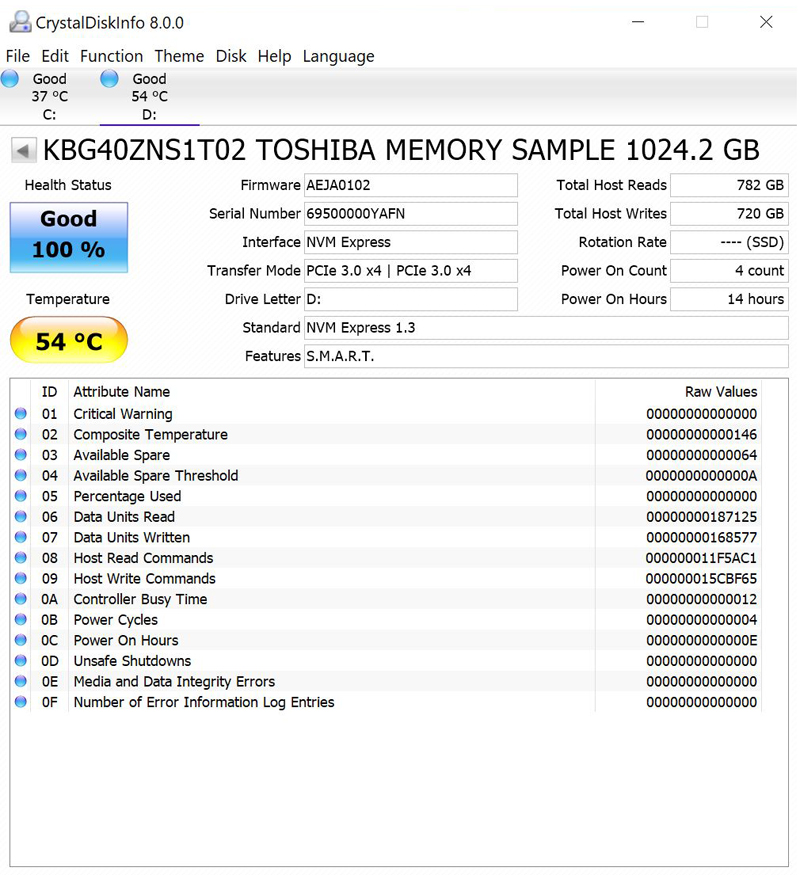The height and width of the screenshot is (875, 800).
Task: Open the Help menu
Action: 274,56
